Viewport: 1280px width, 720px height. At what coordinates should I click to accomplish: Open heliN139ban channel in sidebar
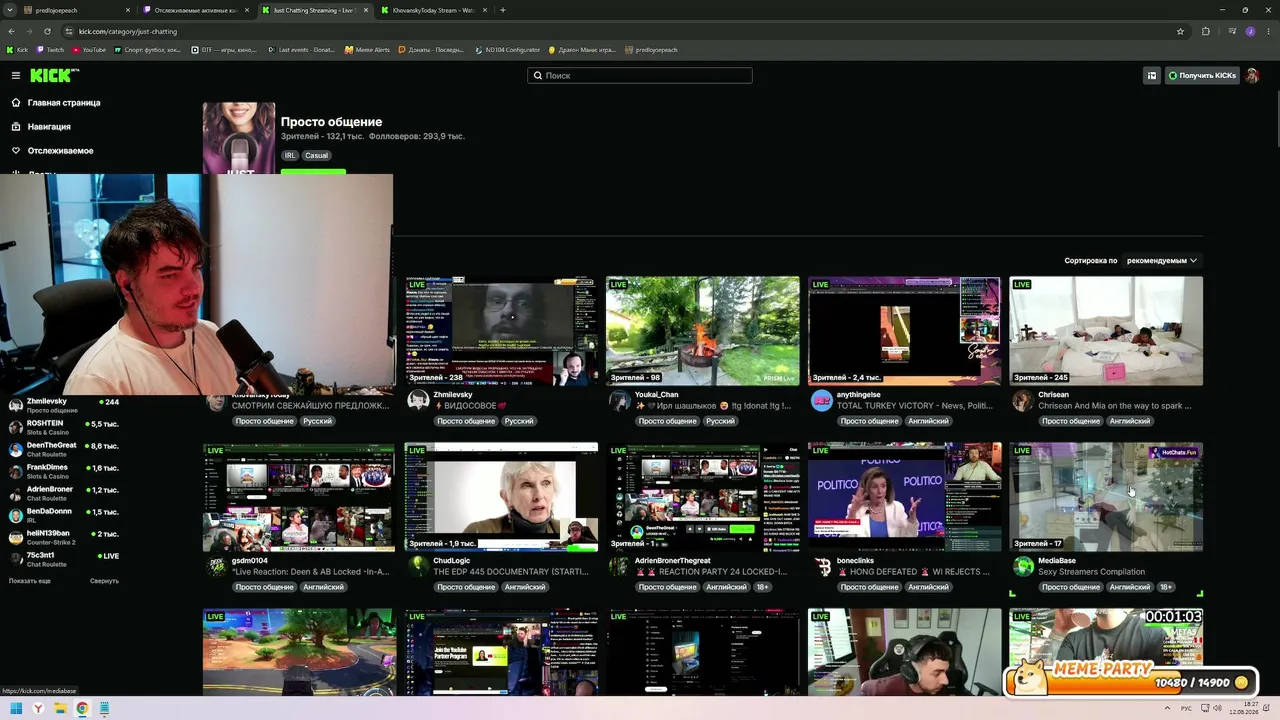pyautogui.click(x=64, y=537)
